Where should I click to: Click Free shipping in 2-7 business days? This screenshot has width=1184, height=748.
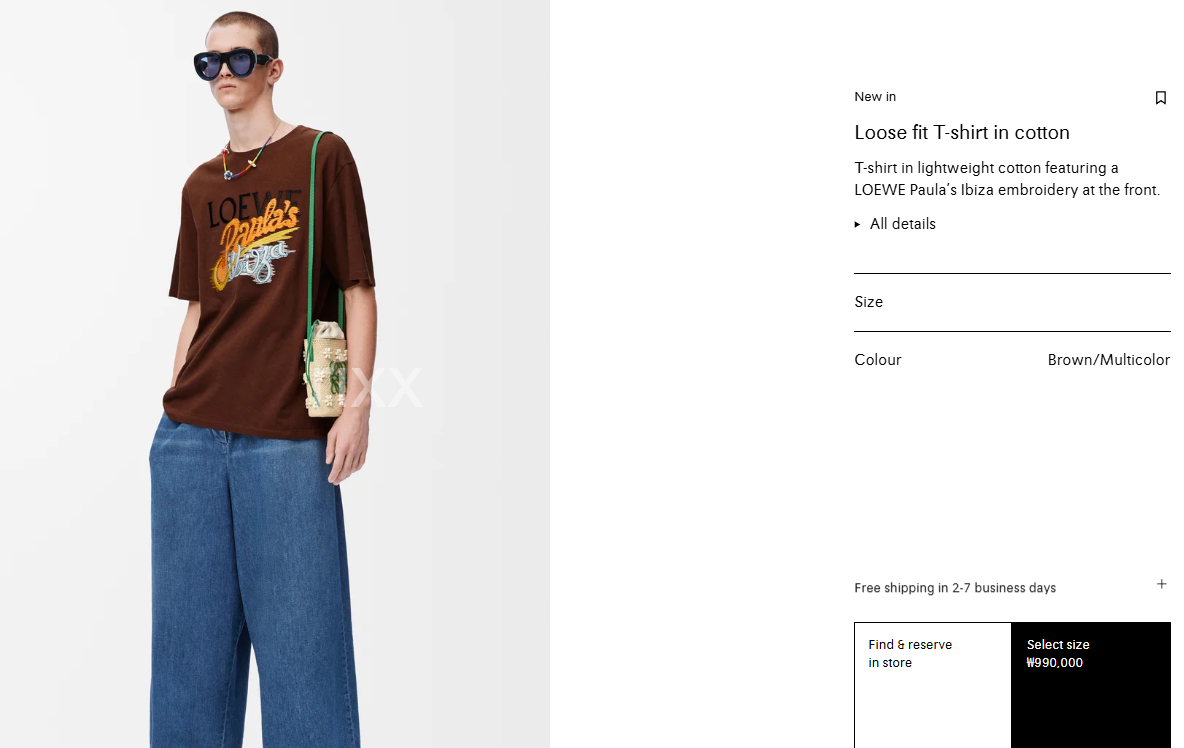click(x=954, y=587)
